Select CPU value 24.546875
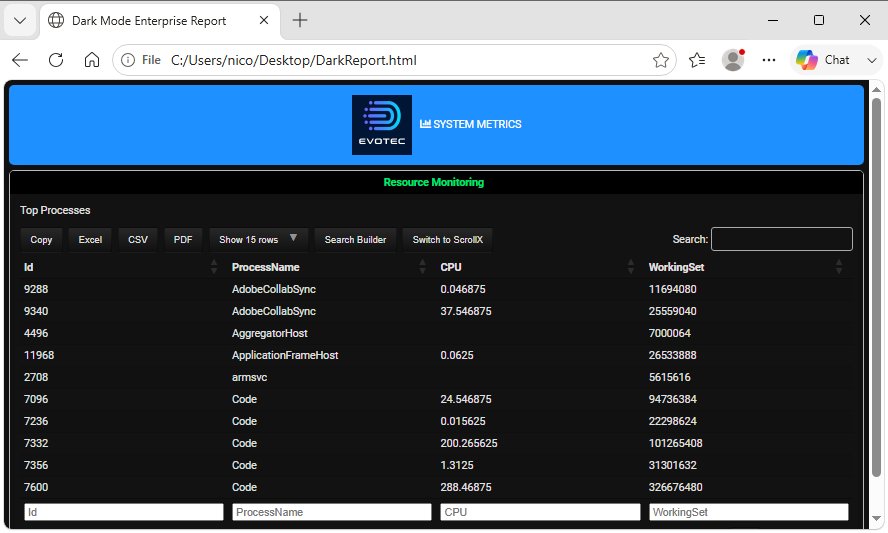Viewport: 888px width, 533px height. 466,399
